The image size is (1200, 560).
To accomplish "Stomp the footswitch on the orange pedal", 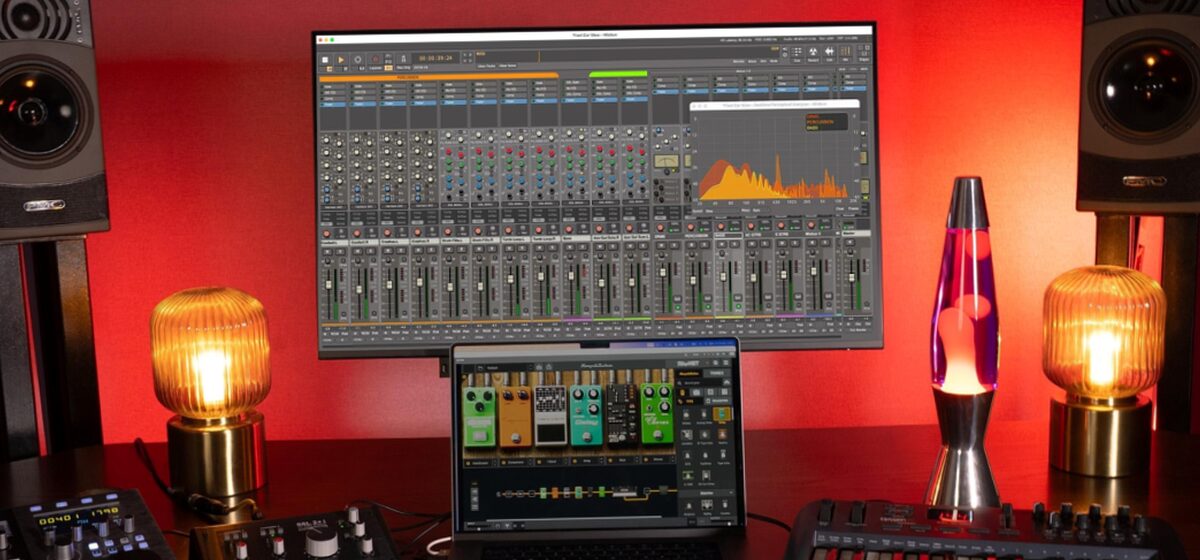I will tap(516, 437).
